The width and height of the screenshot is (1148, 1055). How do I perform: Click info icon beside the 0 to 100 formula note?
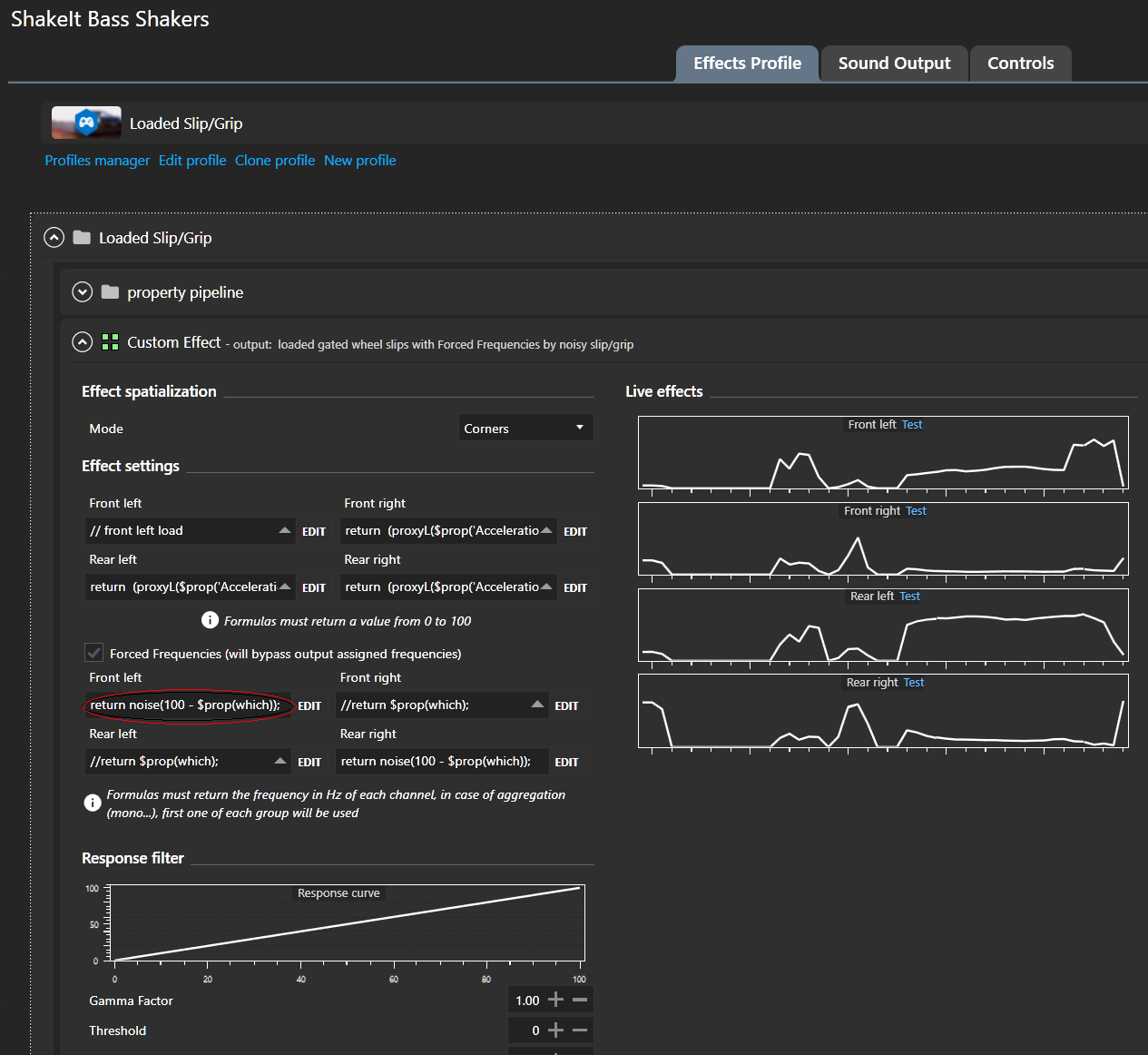pos(210,620)
